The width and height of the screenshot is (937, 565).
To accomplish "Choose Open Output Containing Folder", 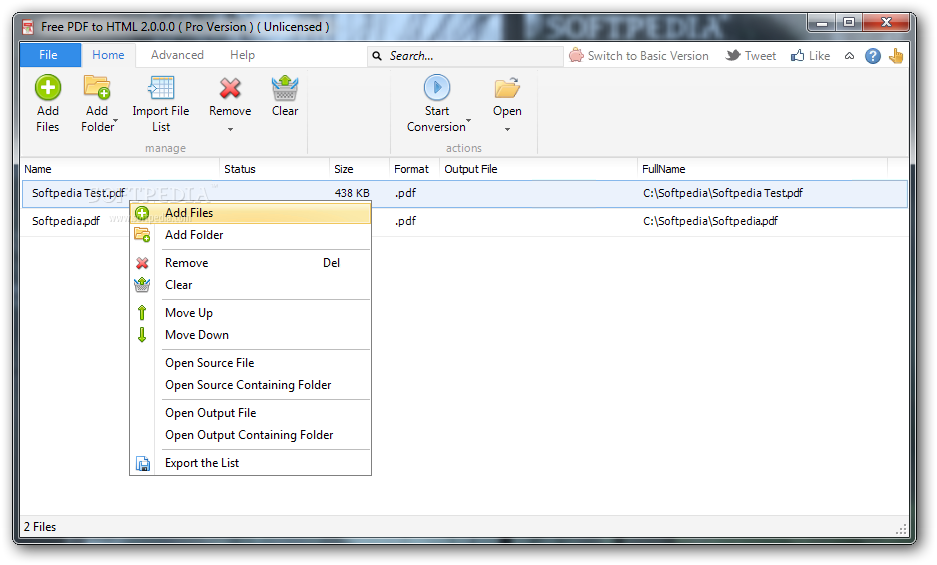I will 249,435.
